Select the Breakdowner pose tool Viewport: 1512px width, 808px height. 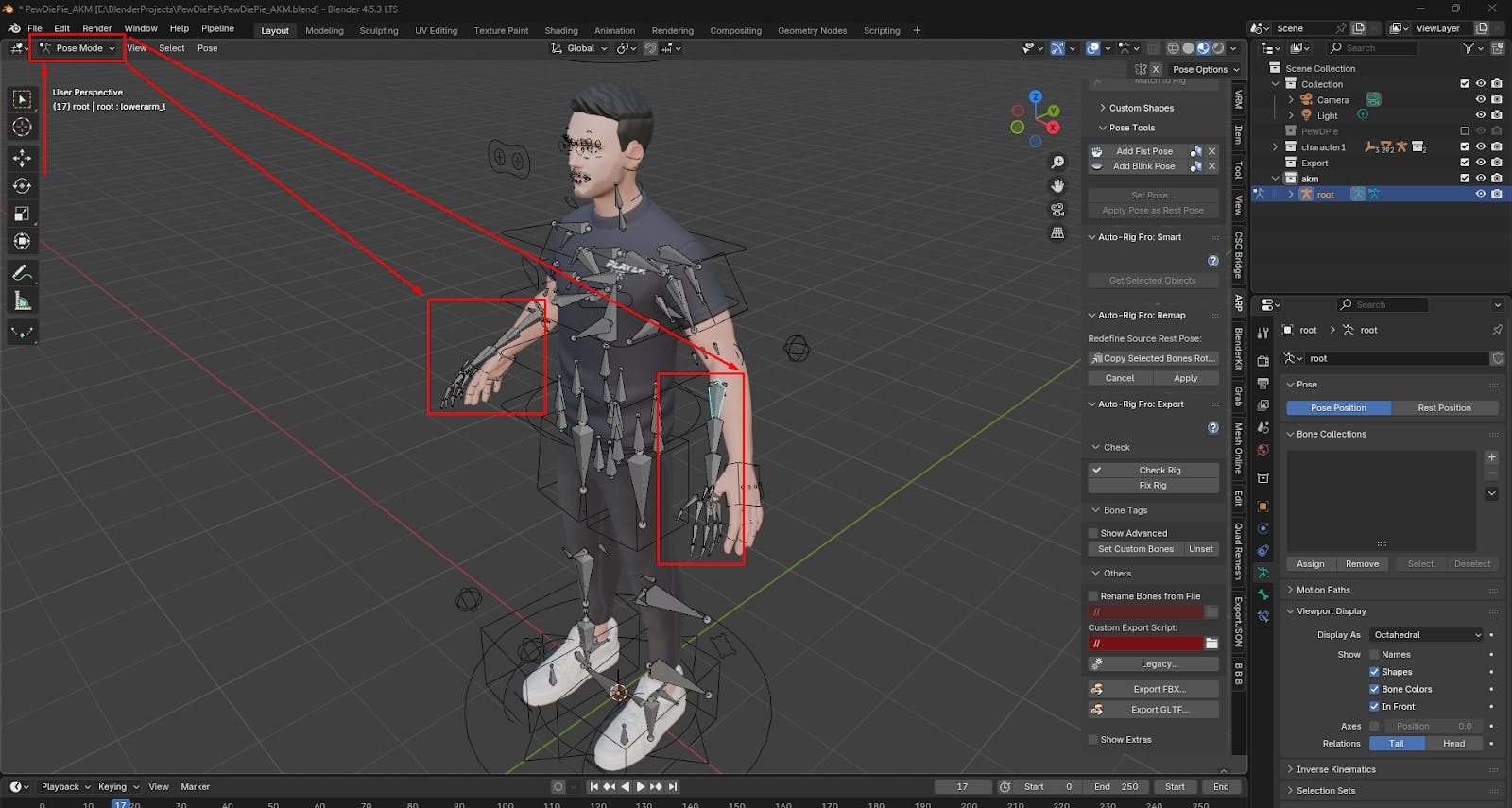[x=22, y=332]
